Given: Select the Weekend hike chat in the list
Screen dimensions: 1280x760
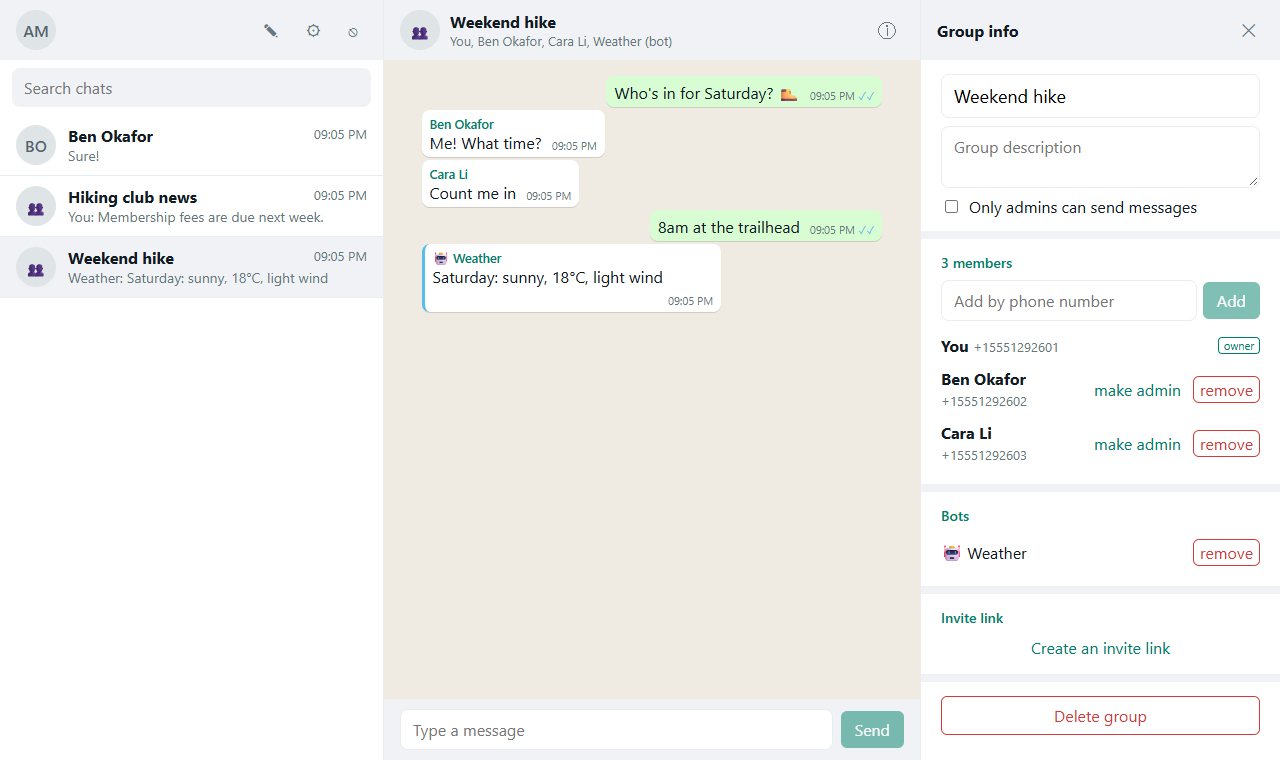Looking at the screenshot, I should tap(191, 268).
